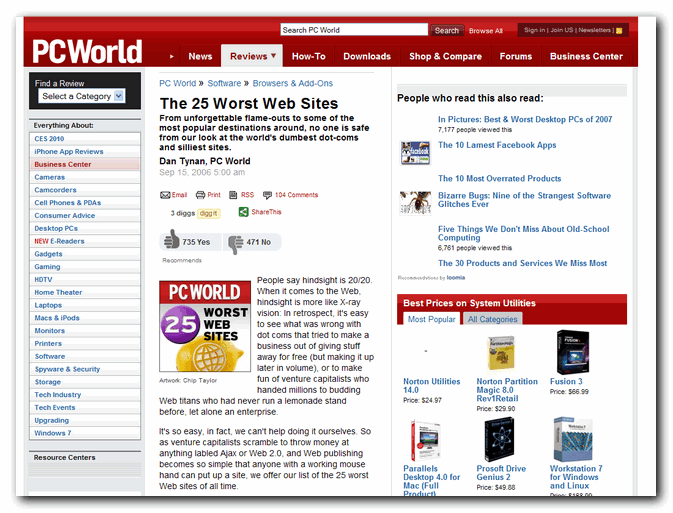Image resolution: width=673 pixels, height=513 pixels.
Task: Open The 10 Lamest Facebook Apps
Action: (497, 145)
